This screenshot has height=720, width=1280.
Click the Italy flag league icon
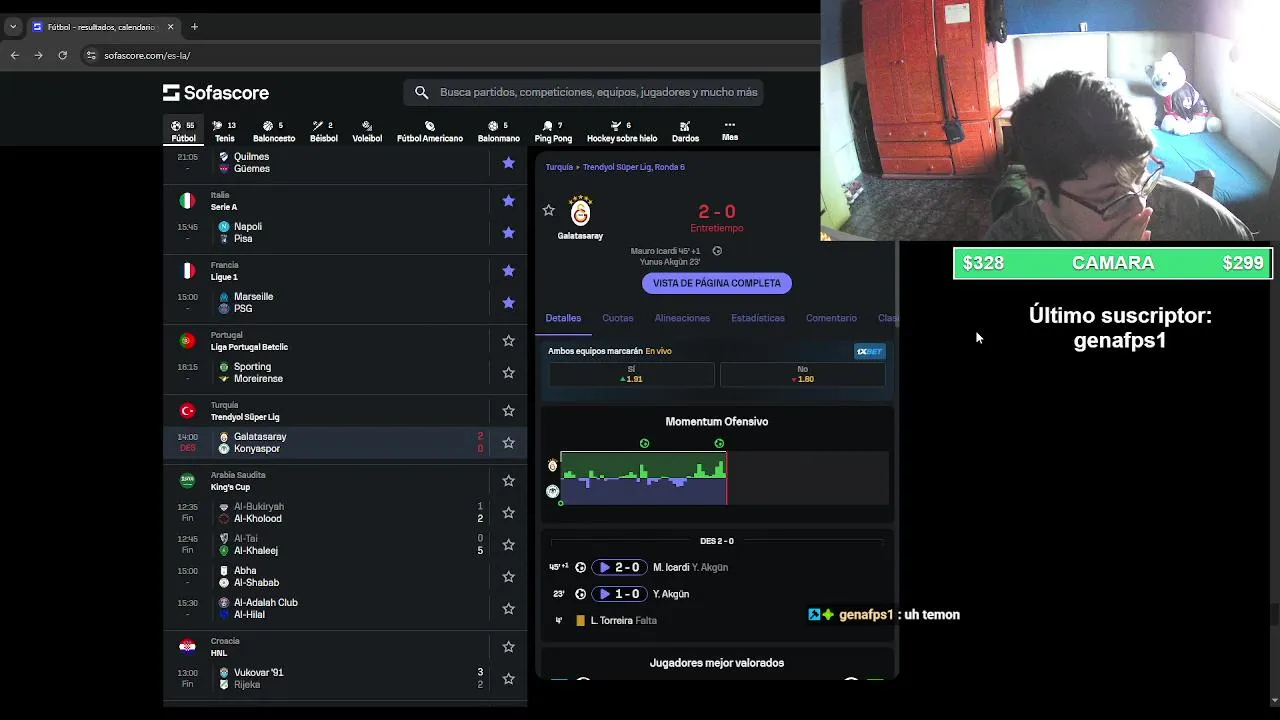tap(187, 201)
